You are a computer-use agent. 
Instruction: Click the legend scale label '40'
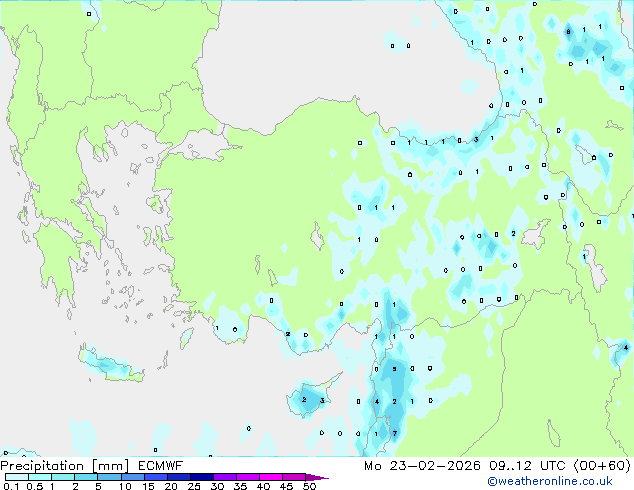point(263,486)
